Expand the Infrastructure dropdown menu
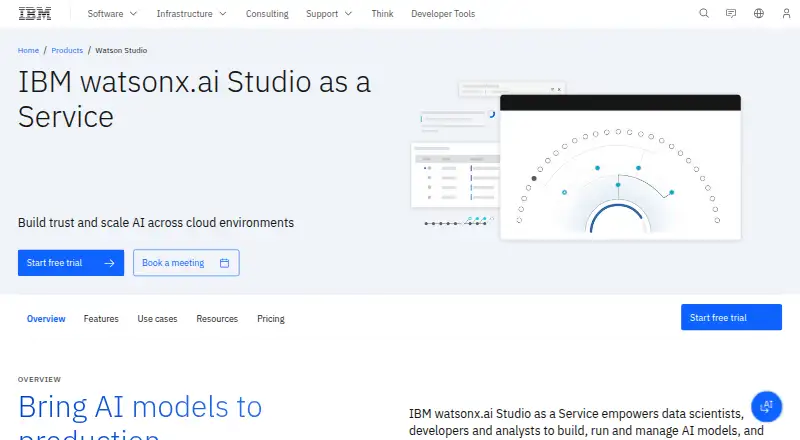This screenshot has width=800, height=440. (191, 14)
